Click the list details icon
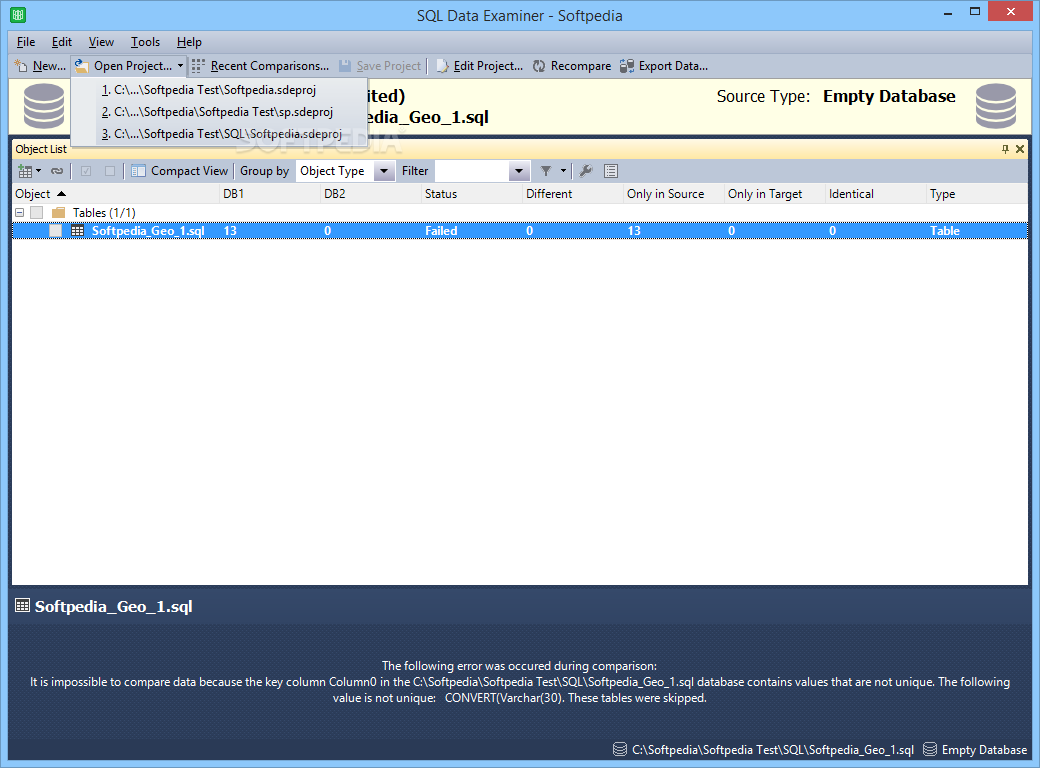 [x=611, y=171]
